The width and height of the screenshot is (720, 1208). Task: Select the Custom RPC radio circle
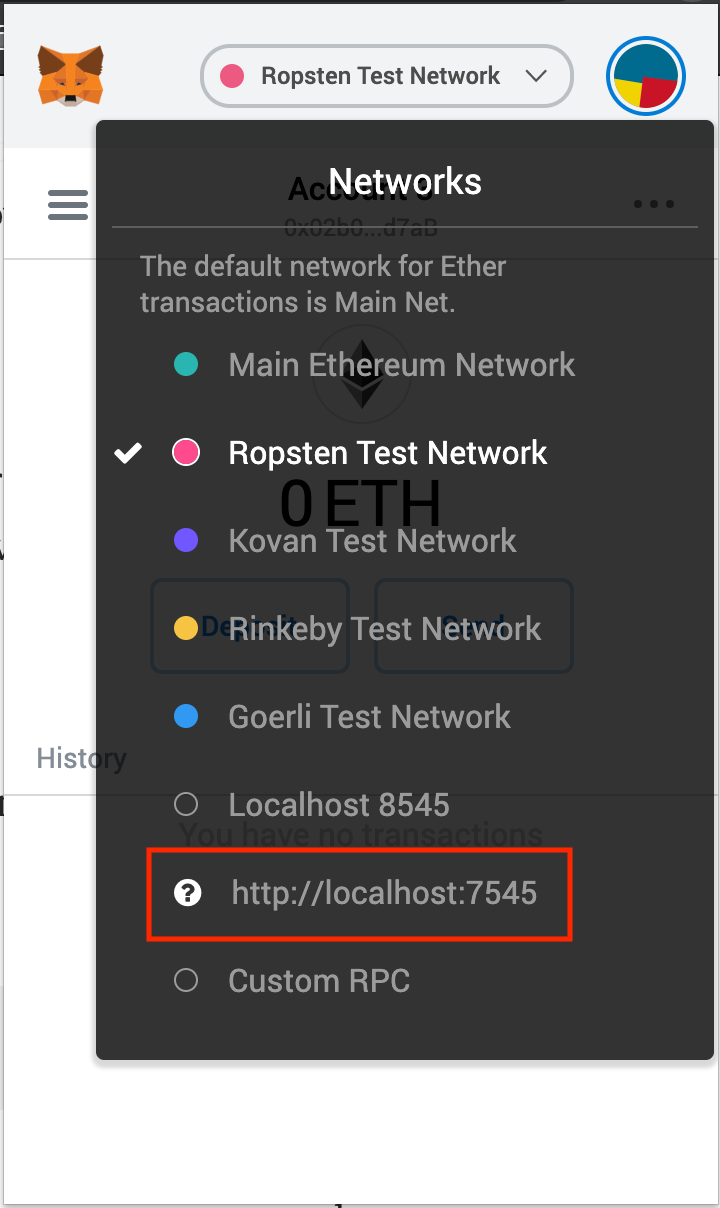[186, 980]
